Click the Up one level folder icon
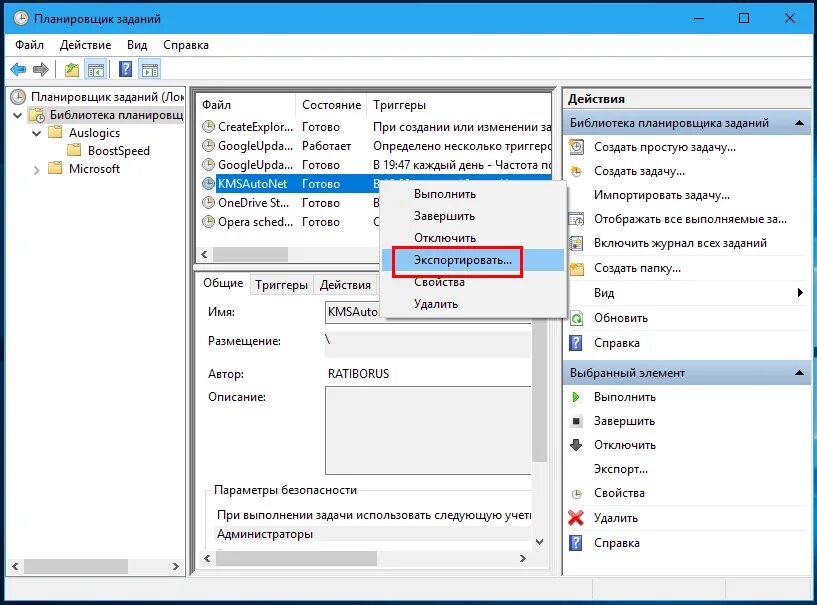The width and height of the screenshot is (817, 605). pyautogui.click(x=71, y=69)
